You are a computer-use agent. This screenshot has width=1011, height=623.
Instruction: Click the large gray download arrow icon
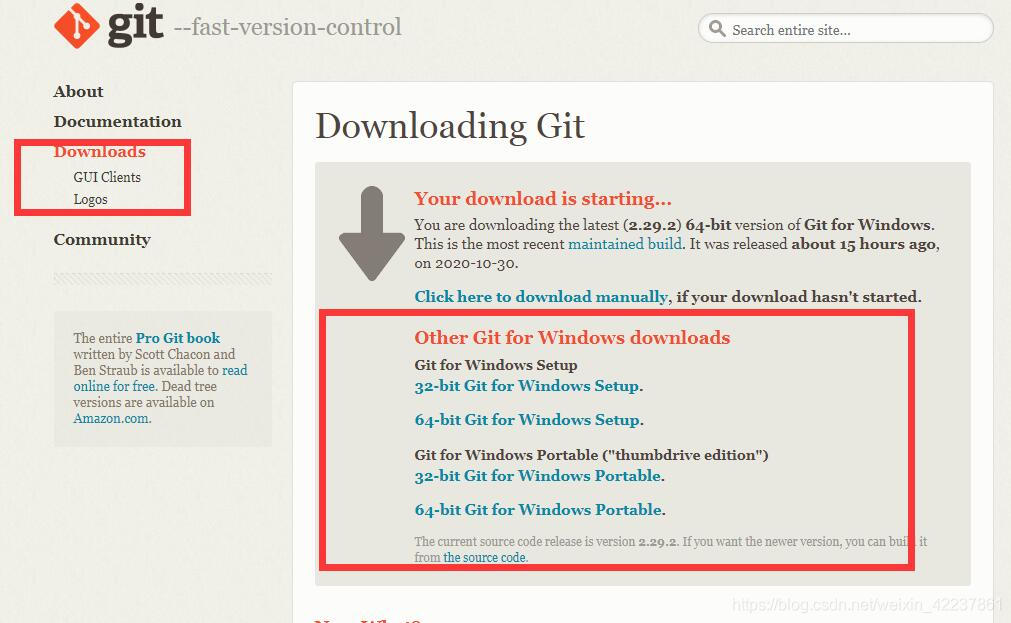click(x=372, y=233)
